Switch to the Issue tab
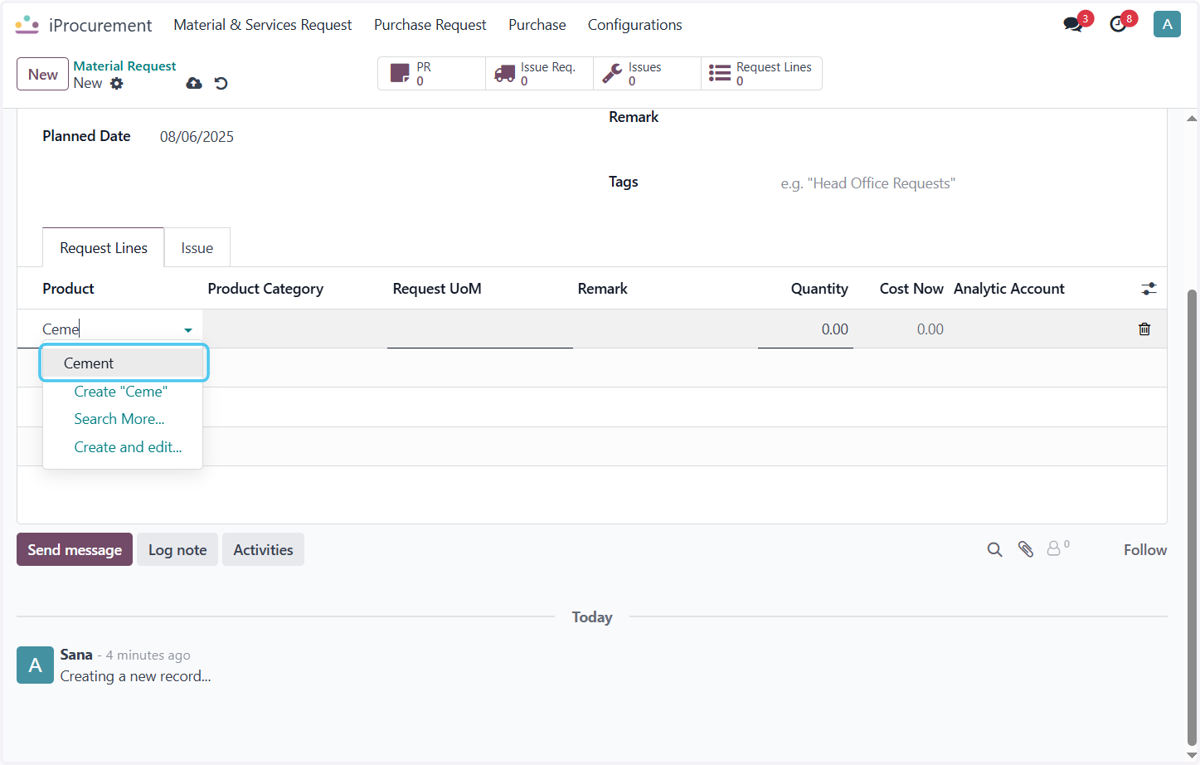This screenshot has width=1200, height=765. pyautogui.click(x=197, y=247)
